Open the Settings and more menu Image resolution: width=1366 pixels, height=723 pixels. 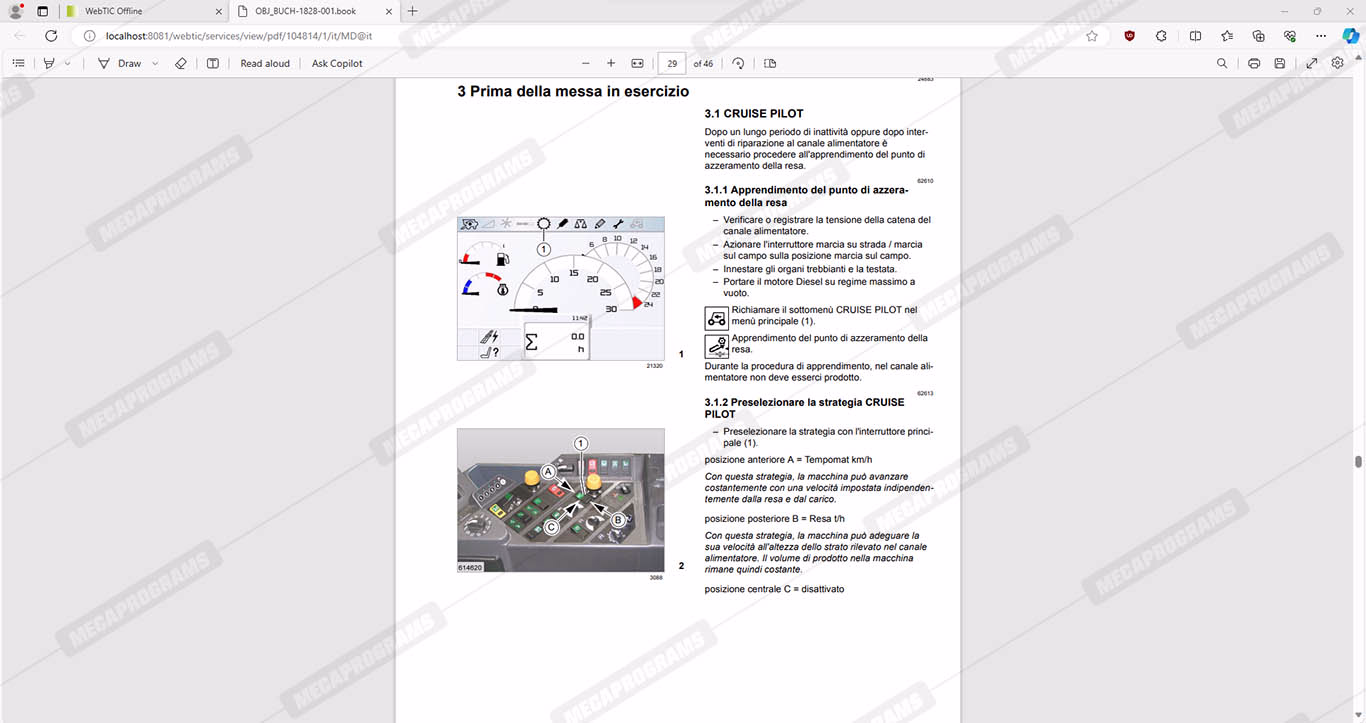tap(1321, 35)
